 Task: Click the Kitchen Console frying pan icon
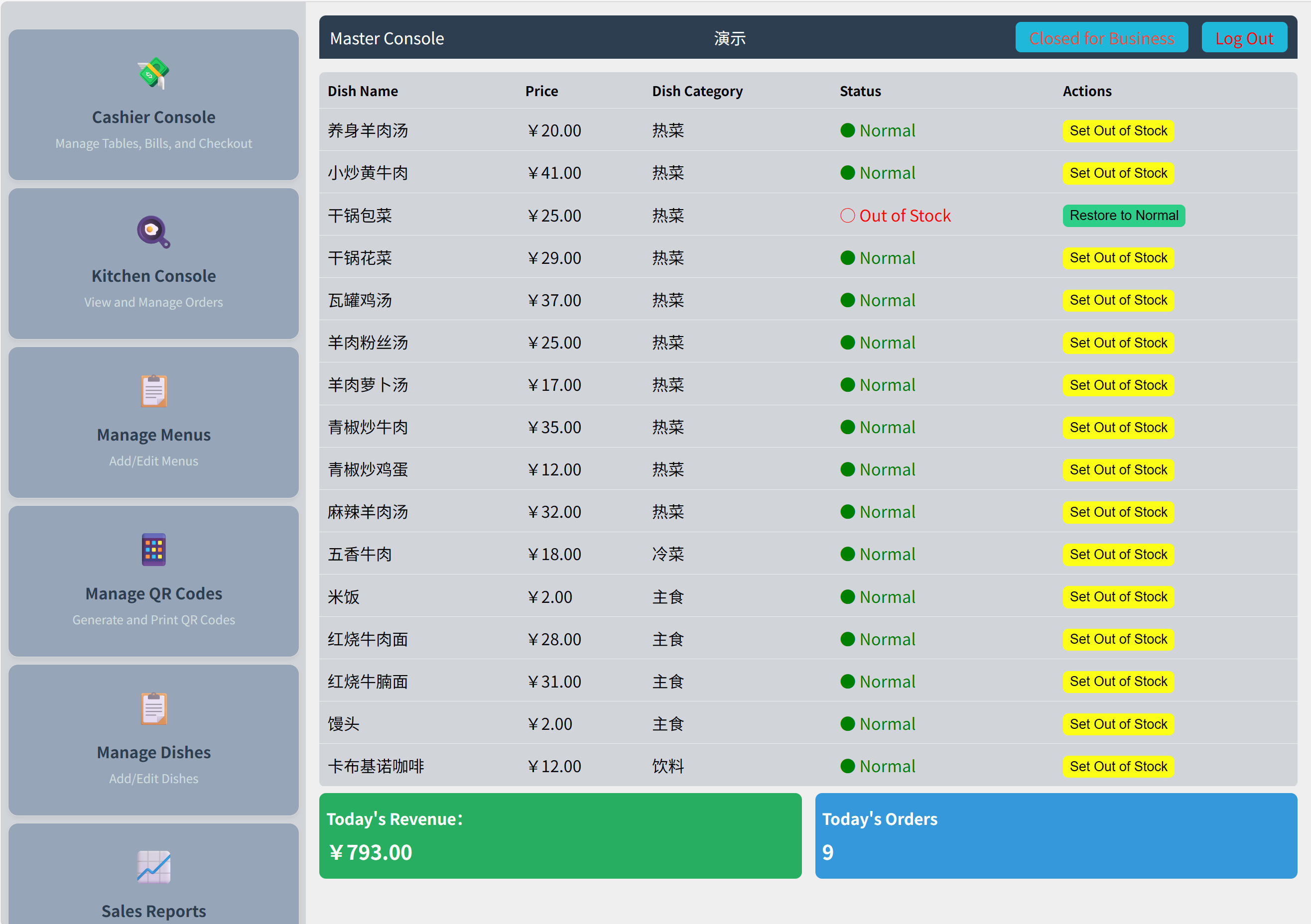[x=153, y=231]
